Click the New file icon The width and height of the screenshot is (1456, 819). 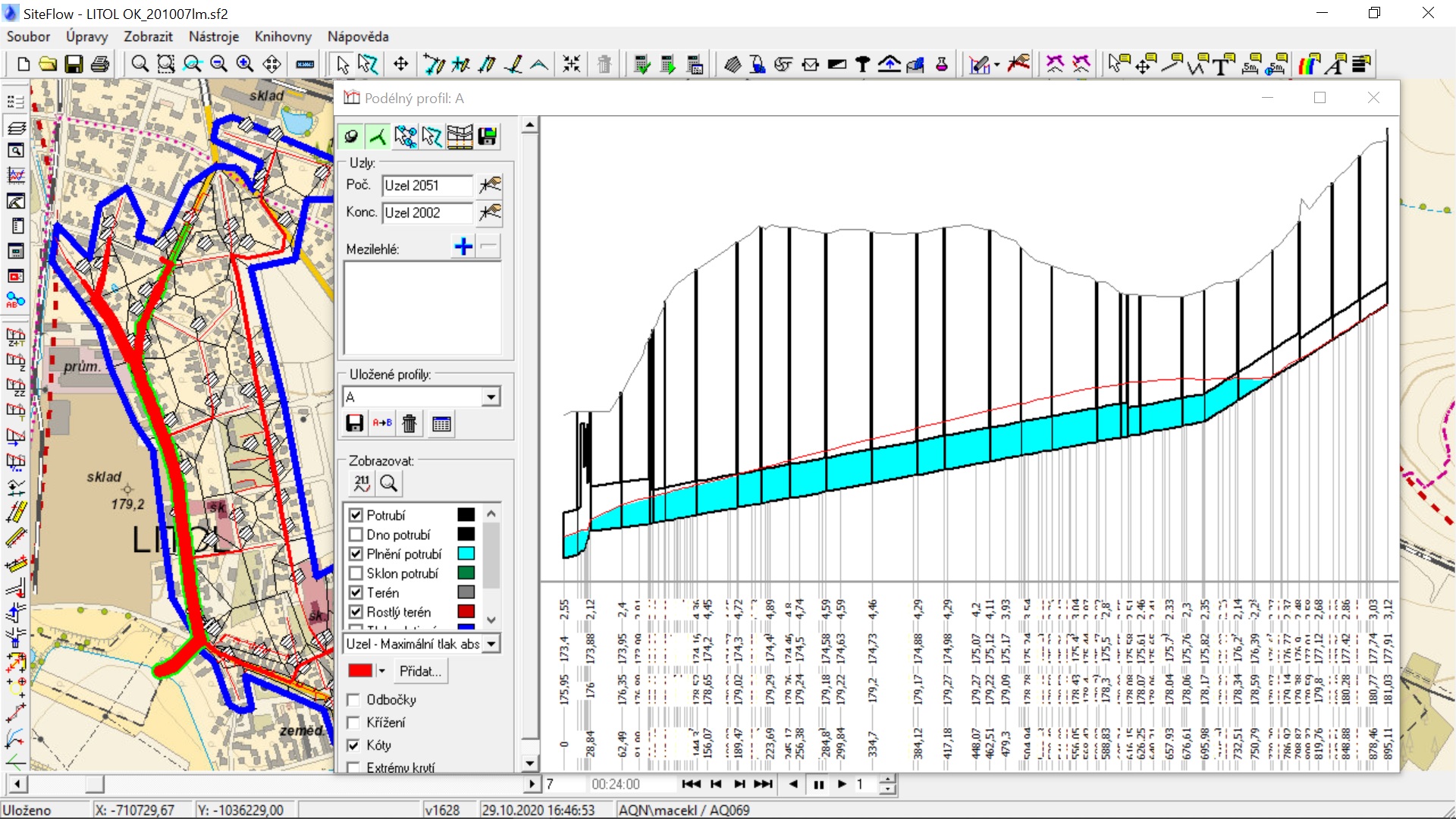coord(23,64)
